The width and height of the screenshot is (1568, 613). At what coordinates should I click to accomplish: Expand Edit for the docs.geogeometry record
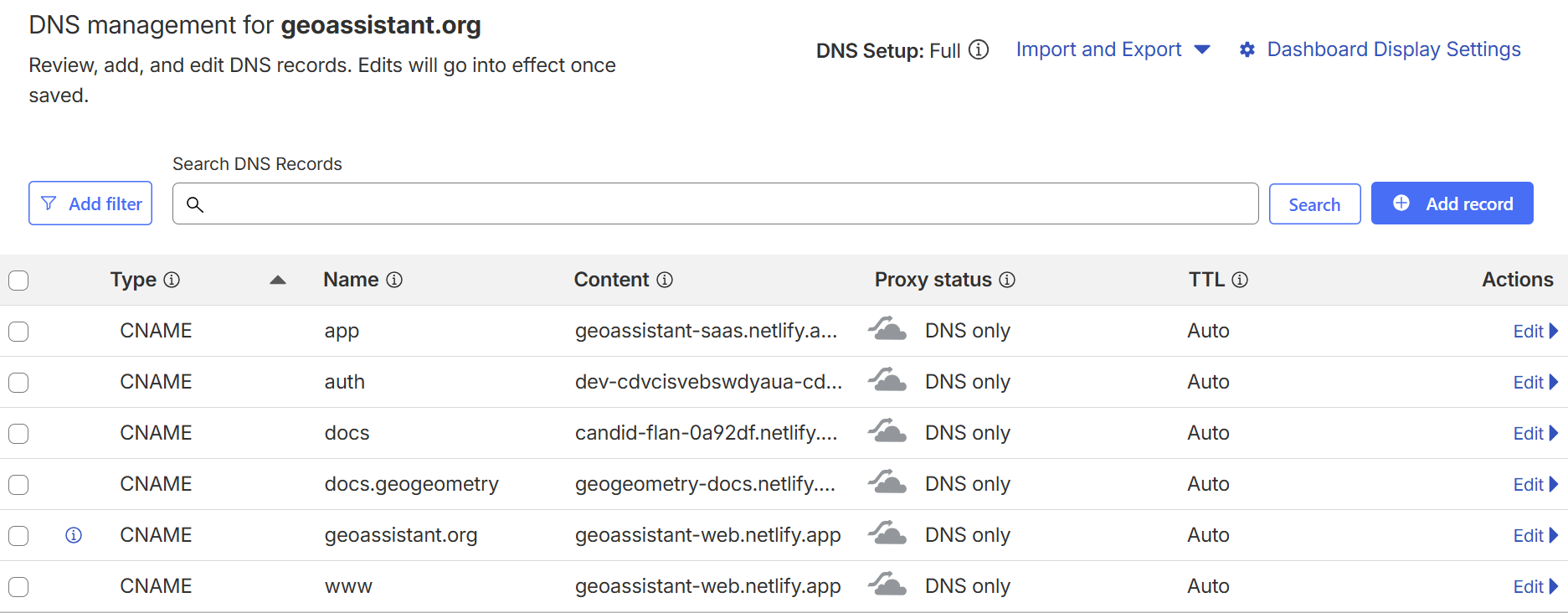1535,485
